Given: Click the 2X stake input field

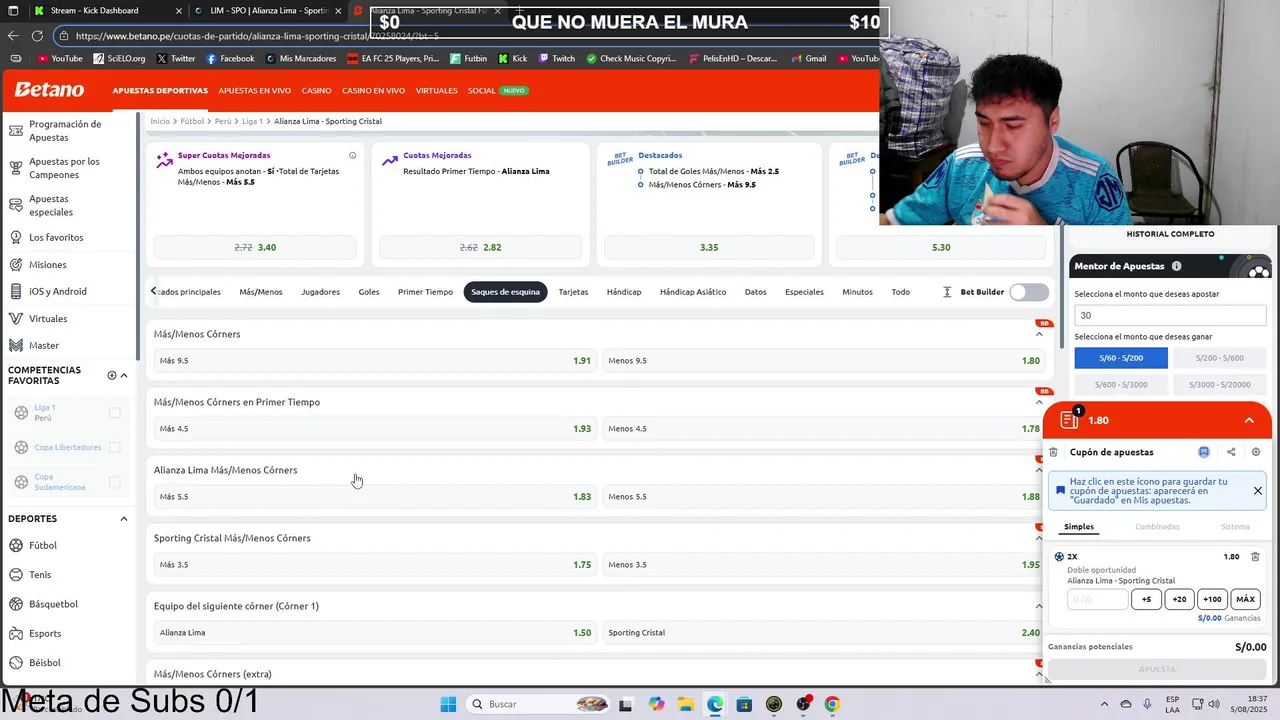Looking at the screenshot, I should click(x=1097, y=600).
